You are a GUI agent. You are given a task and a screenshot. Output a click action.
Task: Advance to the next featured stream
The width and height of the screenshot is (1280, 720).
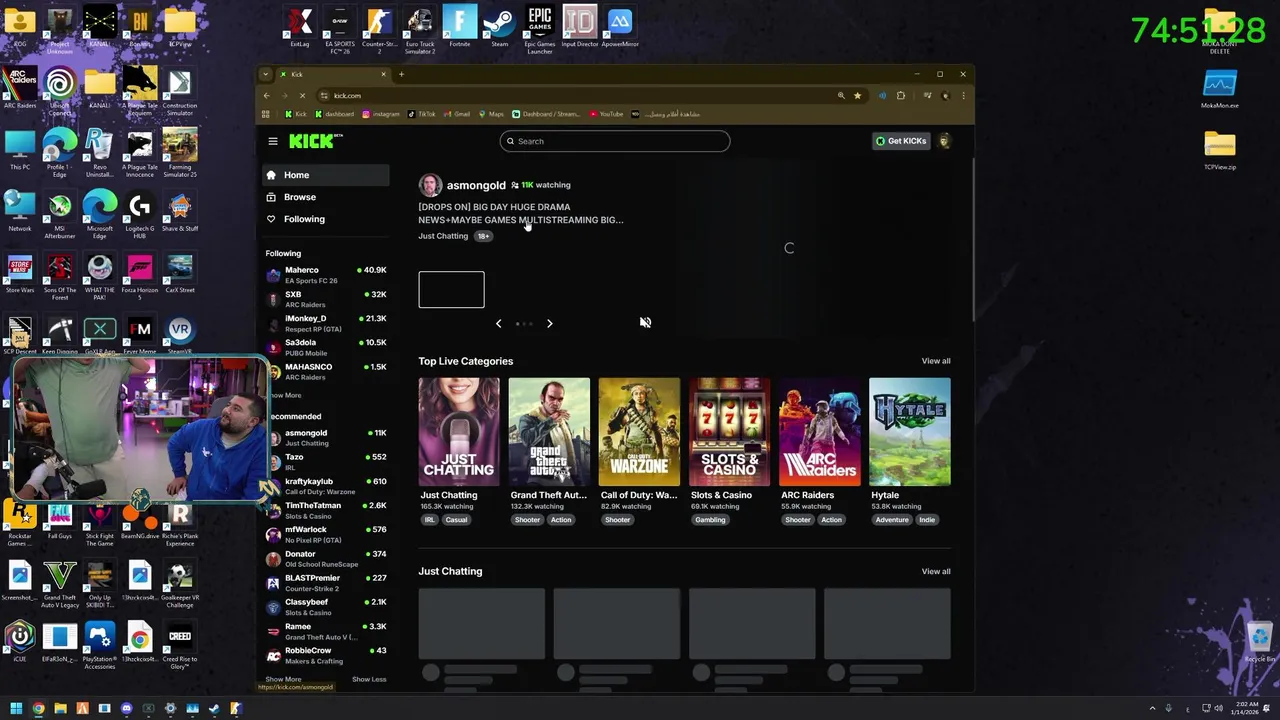(549, 323)
